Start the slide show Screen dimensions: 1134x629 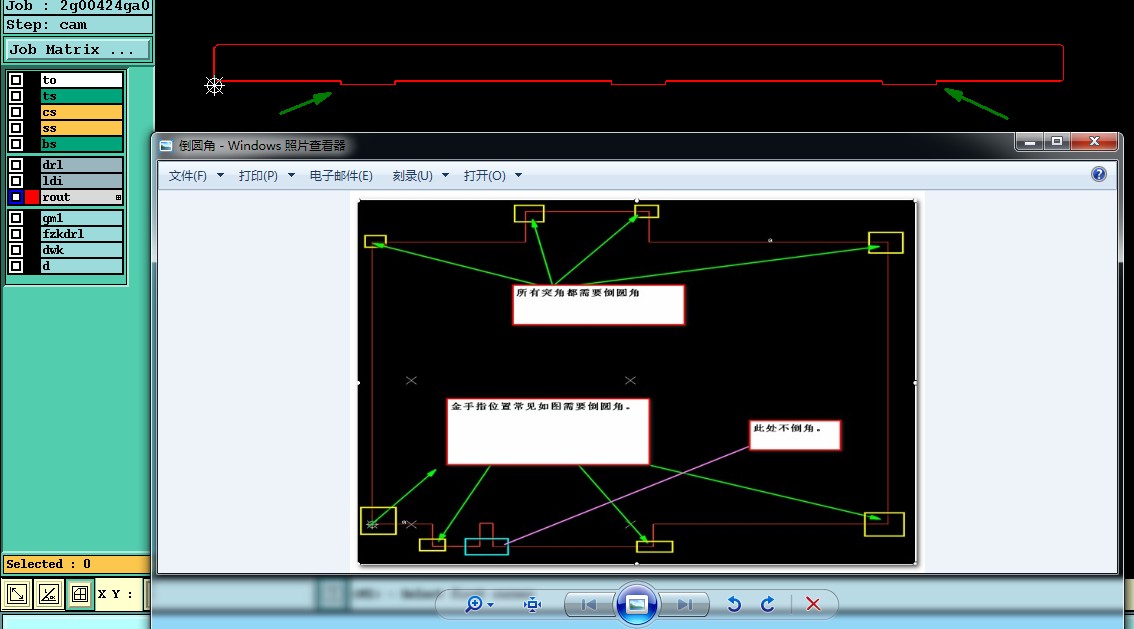[636, 604]
